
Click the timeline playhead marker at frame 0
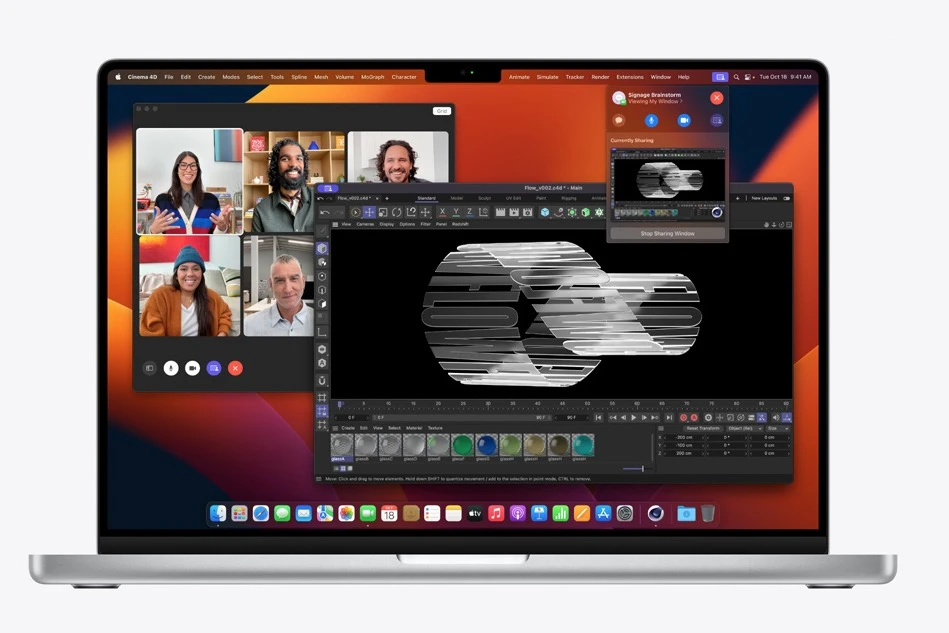(x=341, y=404)
